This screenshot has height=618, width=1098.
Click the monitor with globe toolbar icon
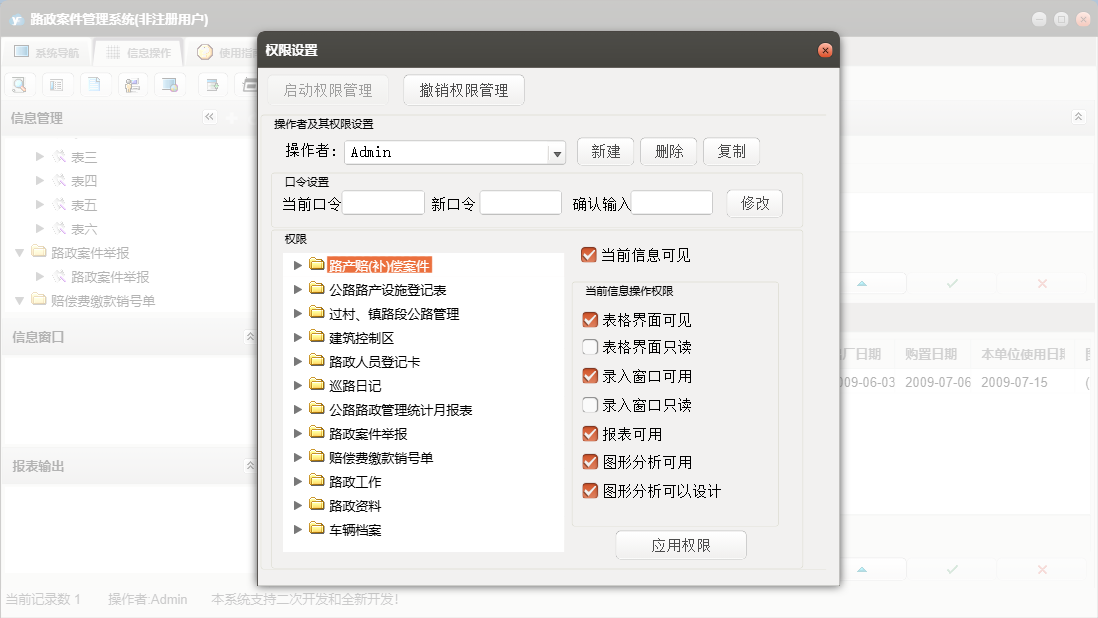pyautogui.click(x=169, y=85)
